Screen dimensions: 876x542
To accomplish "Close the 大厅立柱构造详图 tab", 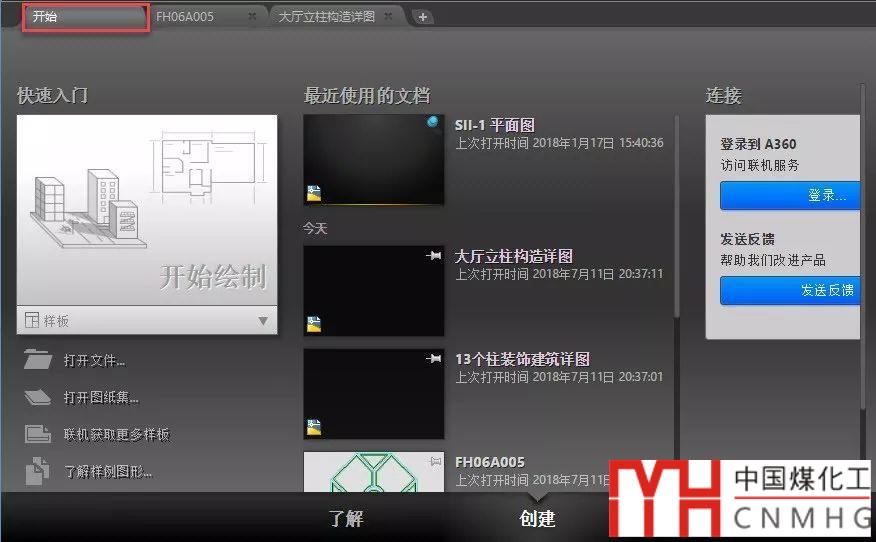I will coord(388,16).
